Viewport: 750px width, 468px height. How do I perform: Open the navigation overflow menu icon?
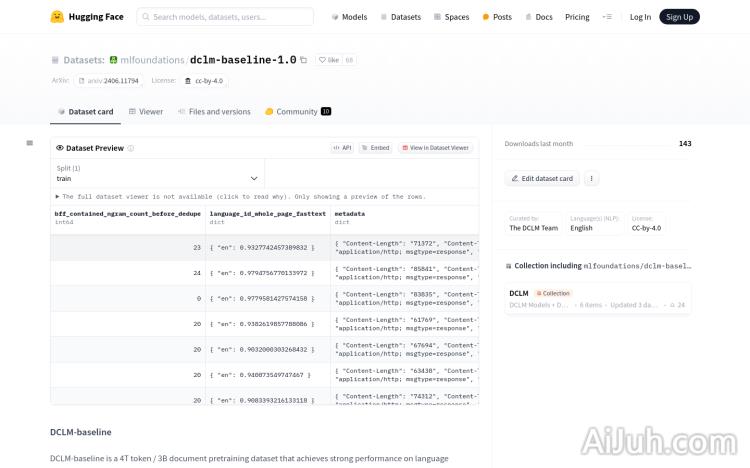click(607, 17)
